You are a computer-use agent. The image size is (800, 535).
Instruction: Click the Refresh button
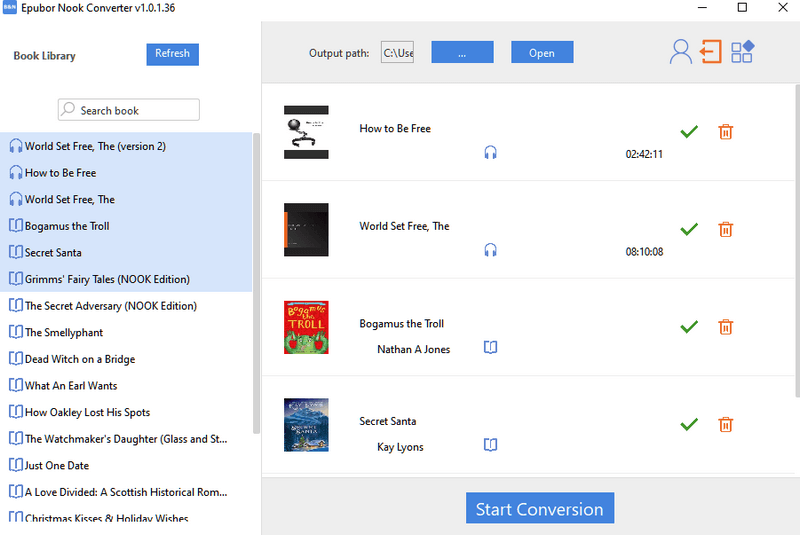click(x=172, y=54)
